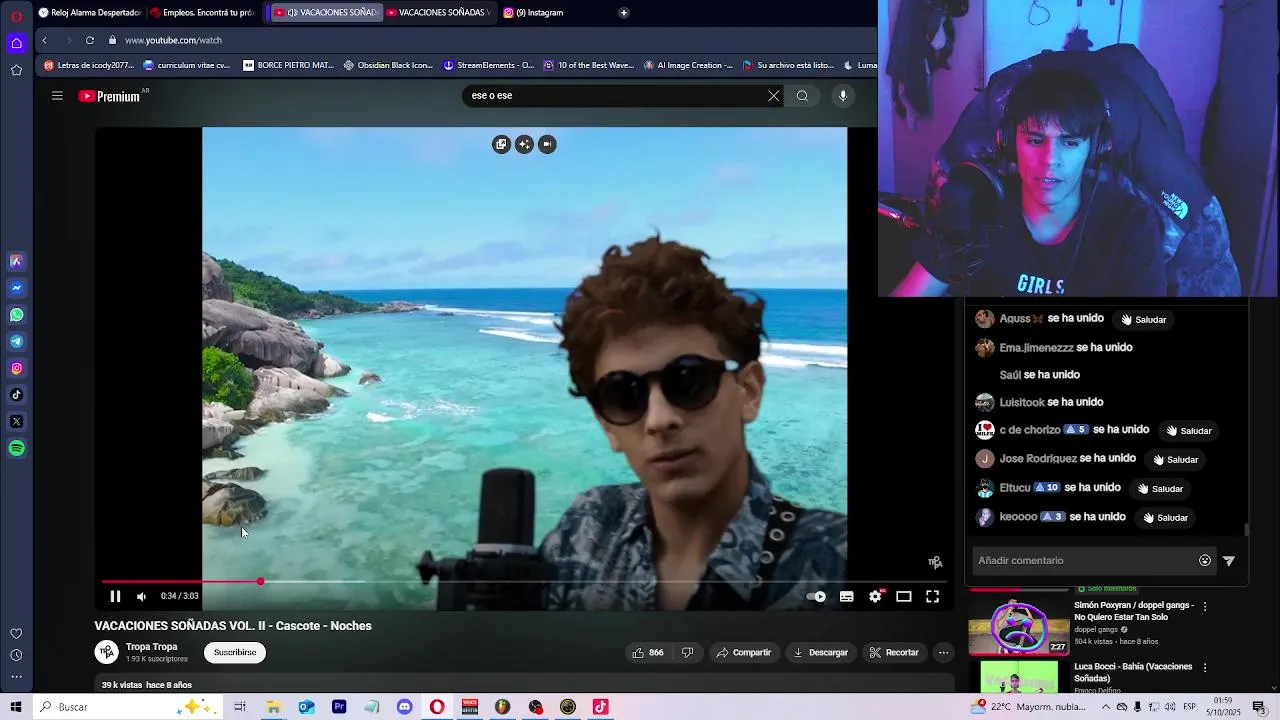
Task: Open options for Luca Bocci Bahía video
Action: (x=1205, y=668)
